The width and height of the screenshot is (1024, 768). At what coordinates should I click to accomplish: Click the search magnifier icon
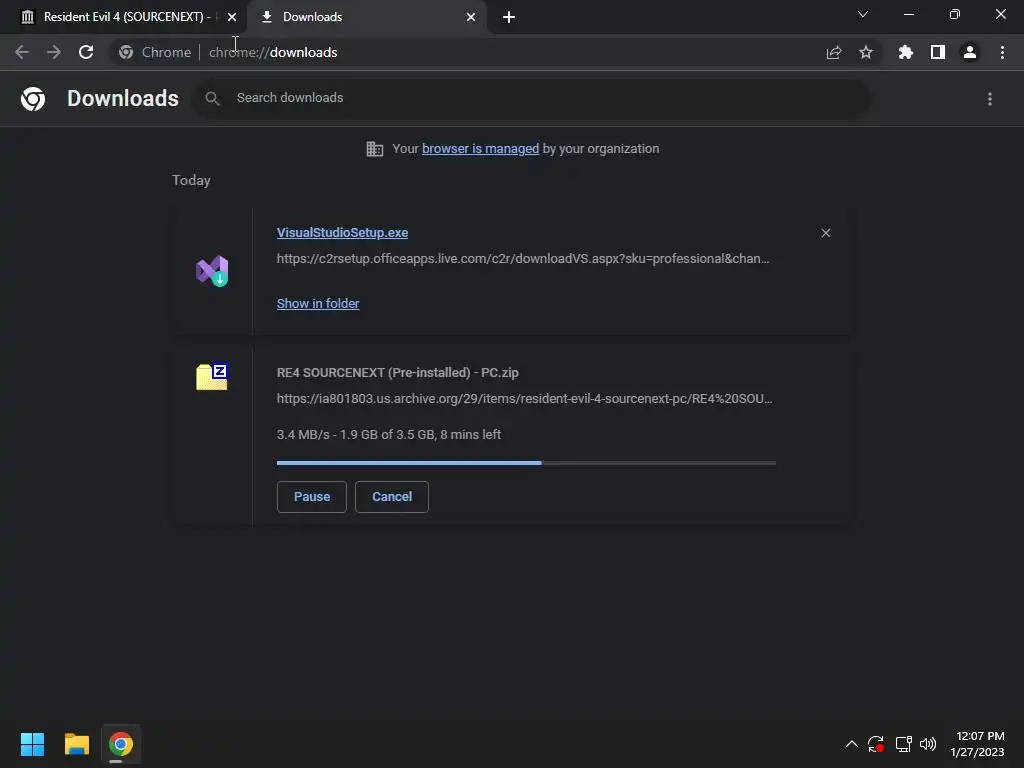click(x=212, y=99)
